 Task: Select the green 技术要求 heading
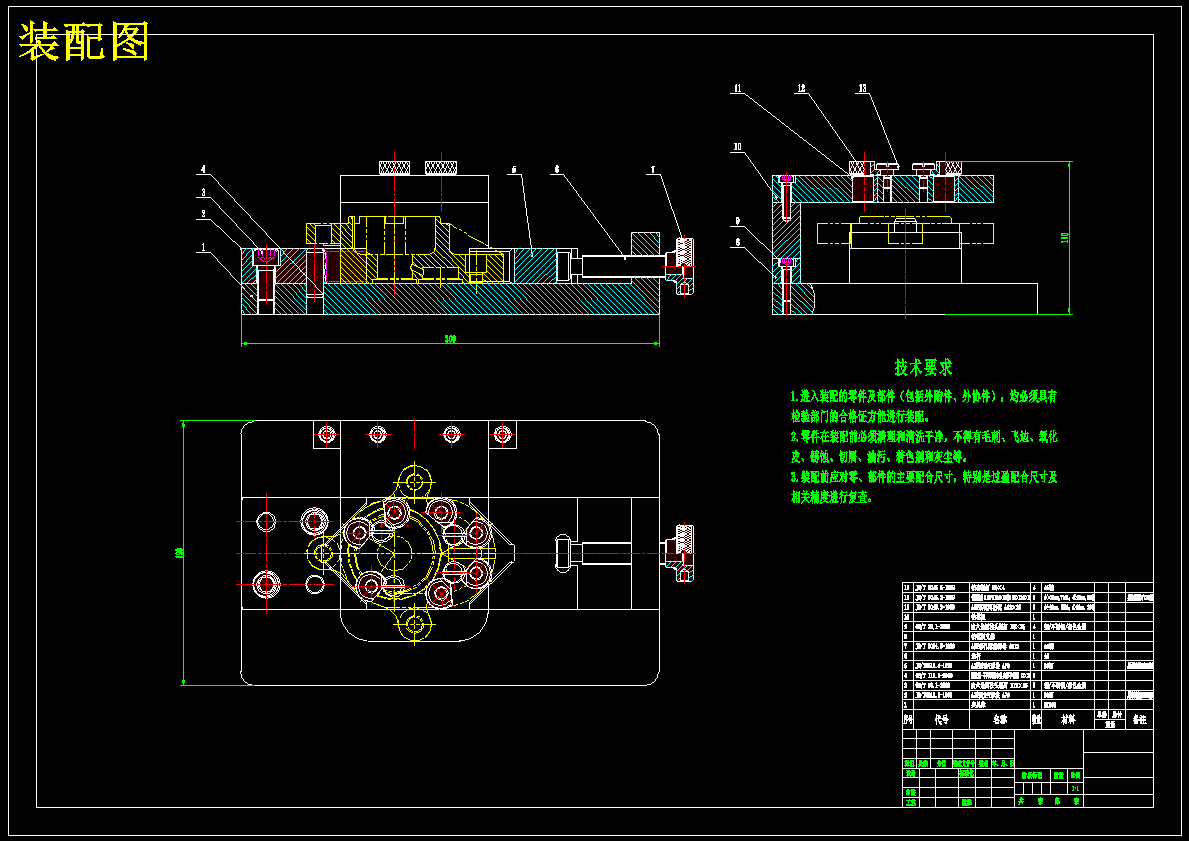tap(923, 368)
